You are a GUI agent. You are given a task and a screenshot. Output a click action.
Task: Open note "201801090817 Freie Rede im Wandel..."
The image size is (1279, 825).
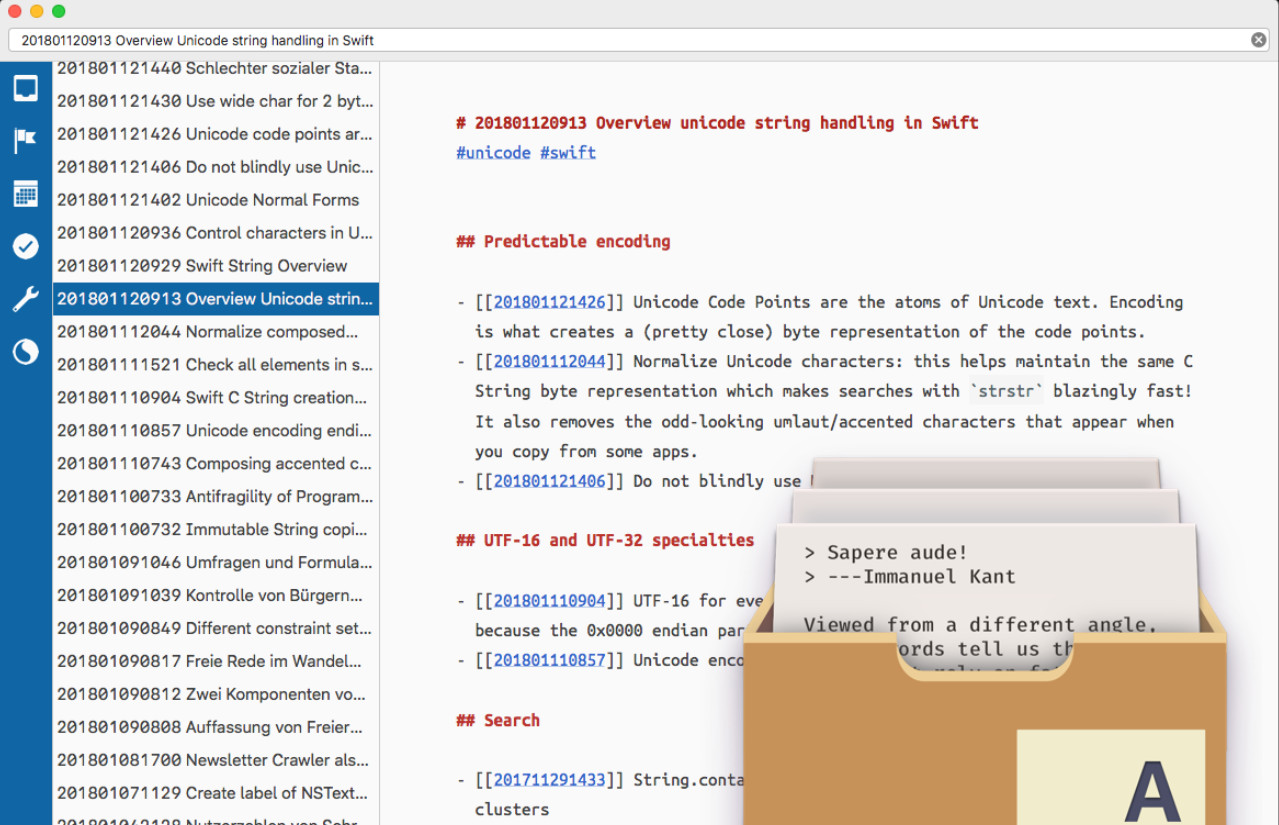216,662
